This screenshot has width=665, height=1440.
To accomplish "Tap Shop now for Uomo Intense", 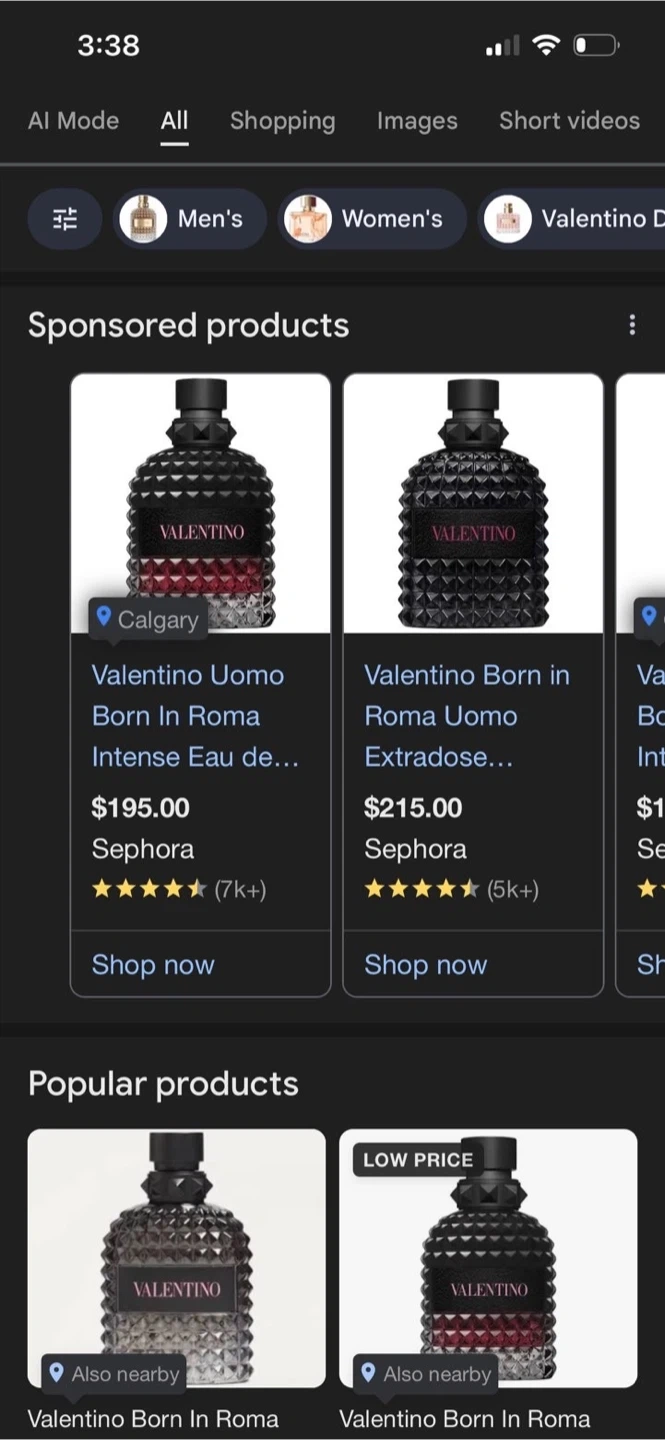I will [153, 965].
